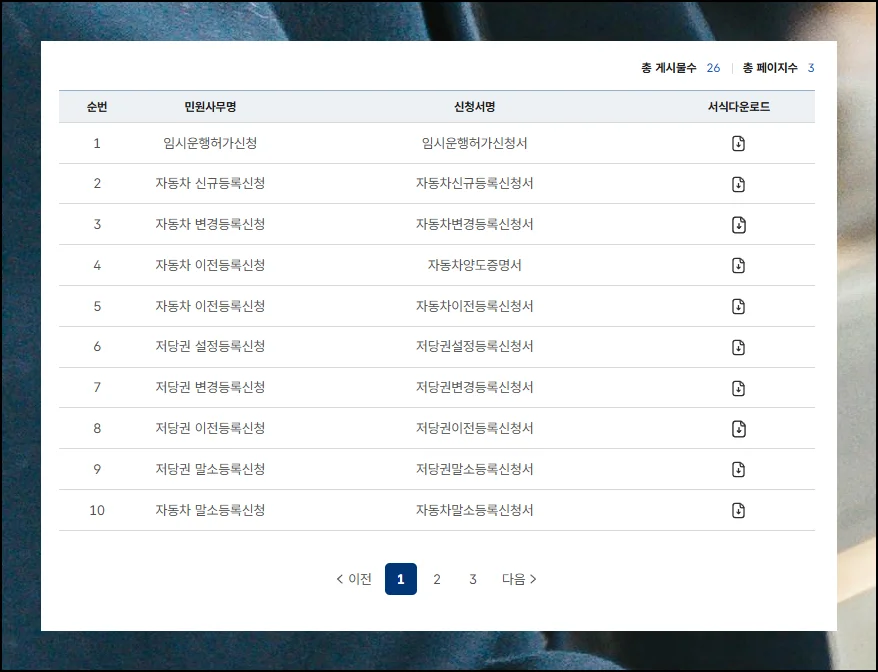Screen dimensions: 878x672
Task: Click the 임시운행허가신청서 form name
Action: tap(474, 143)
